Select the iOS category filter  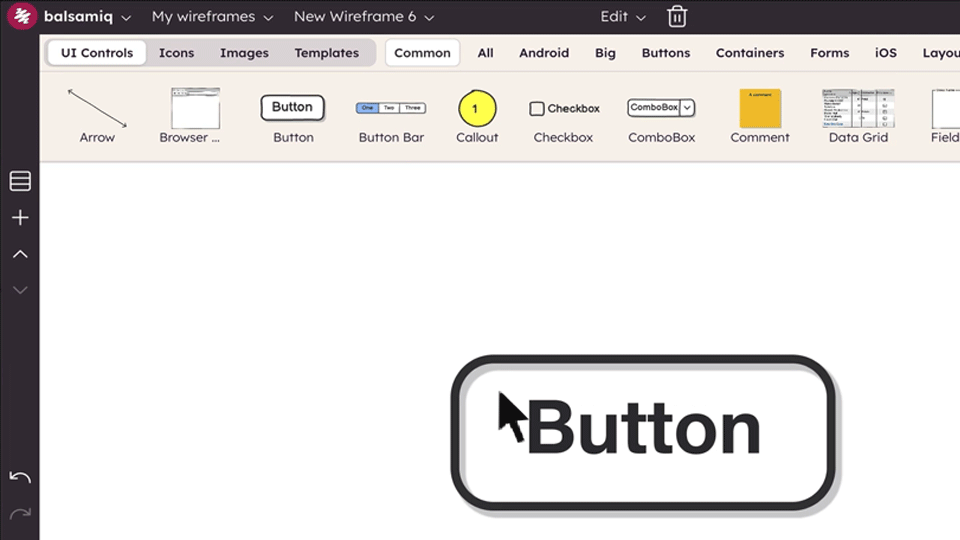885,53
